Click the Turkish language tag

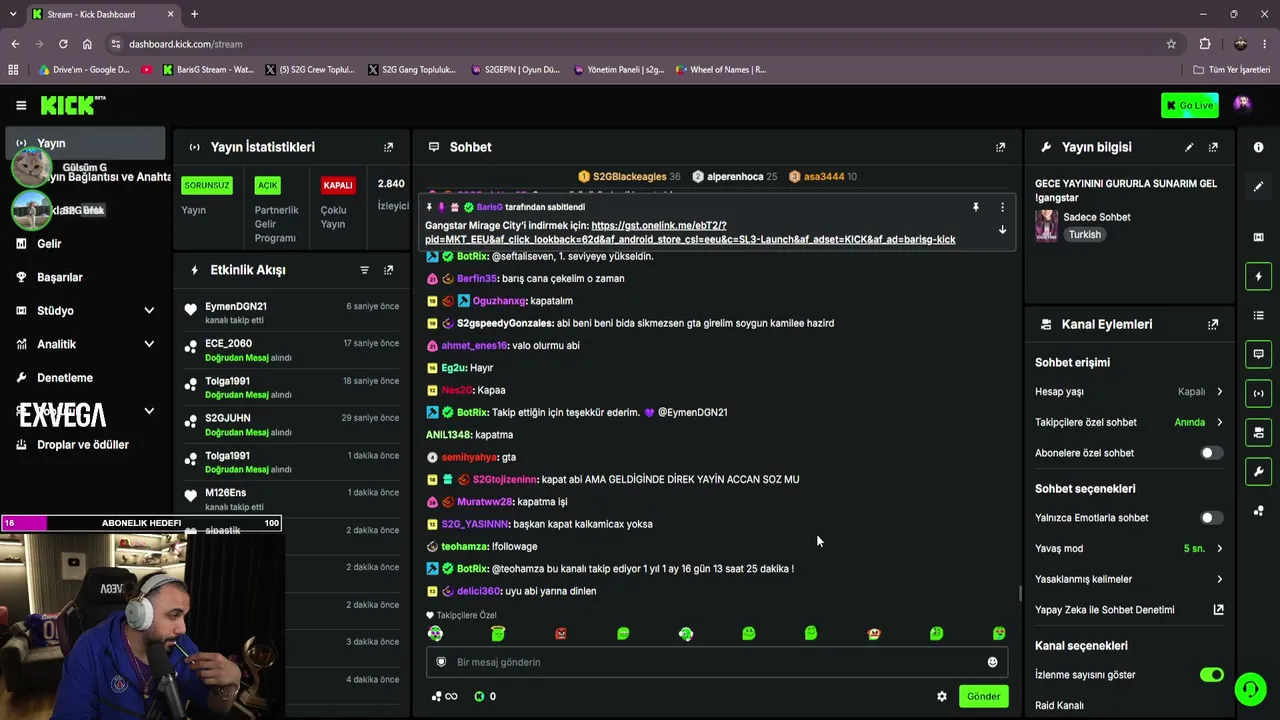(x=1085, y=235)
